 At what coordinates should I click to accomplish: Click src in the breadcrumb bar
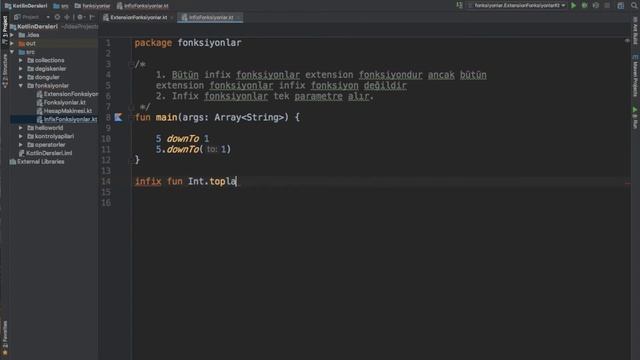pyautogui.click(x=61, y=6)
